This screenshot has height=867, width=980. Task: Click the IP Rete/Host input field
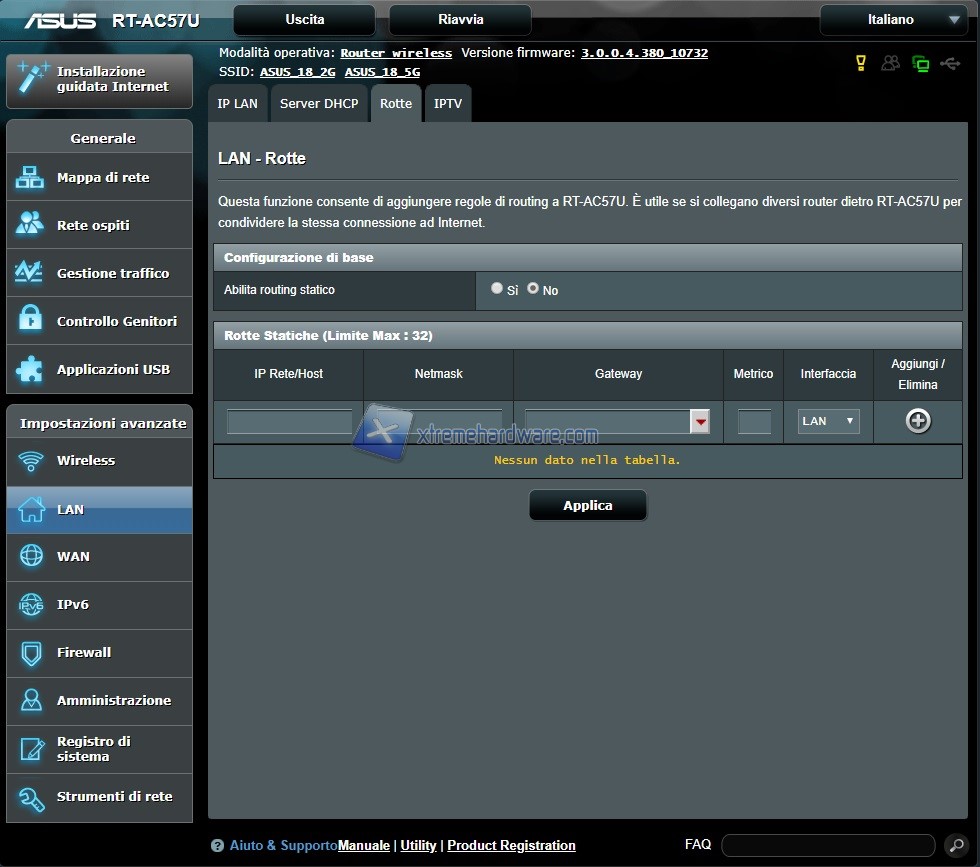[x=289, y=422]
